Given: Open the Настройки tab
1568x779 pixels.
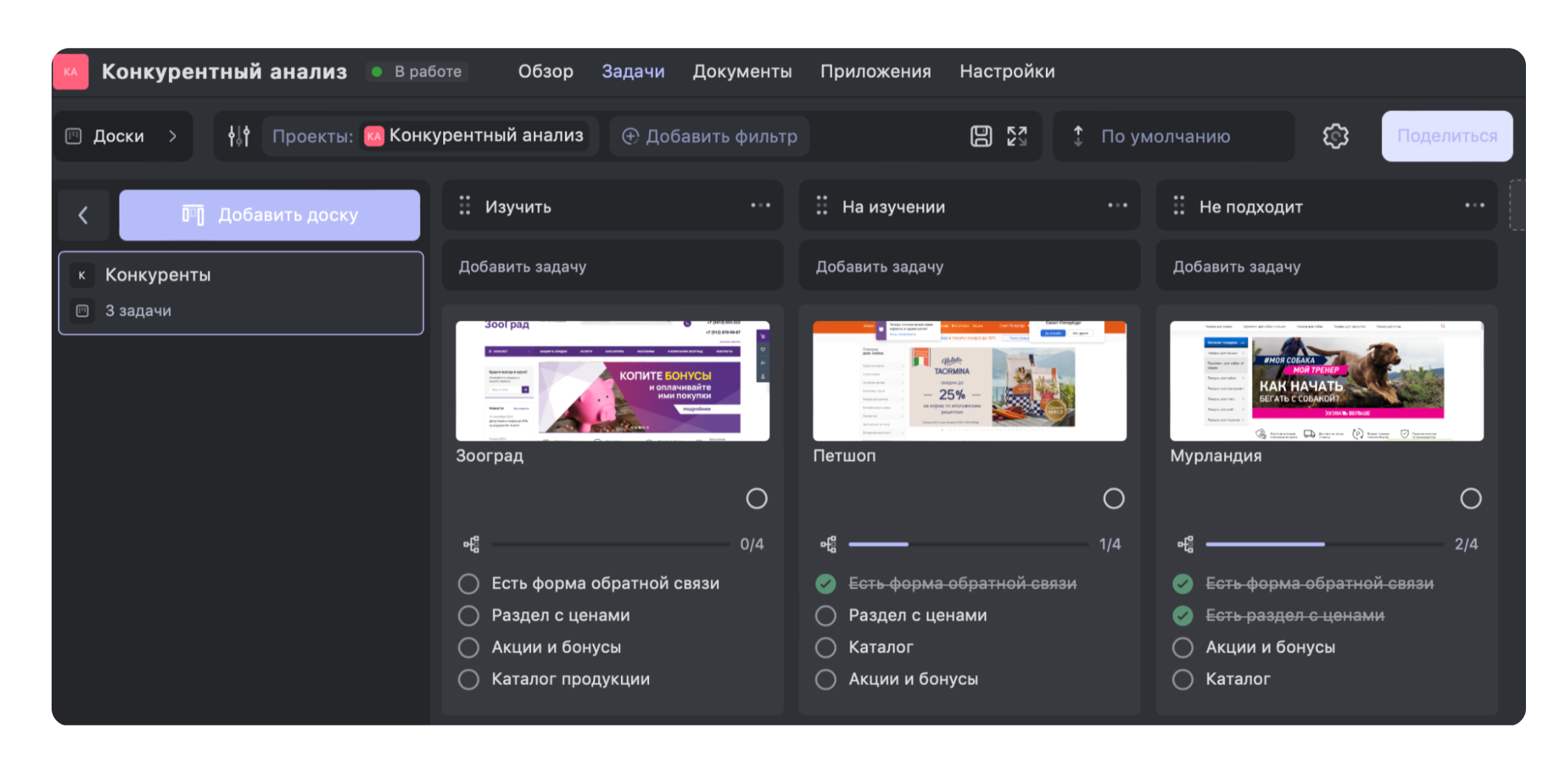Looking at the screenshot, I should [1007, 72].
